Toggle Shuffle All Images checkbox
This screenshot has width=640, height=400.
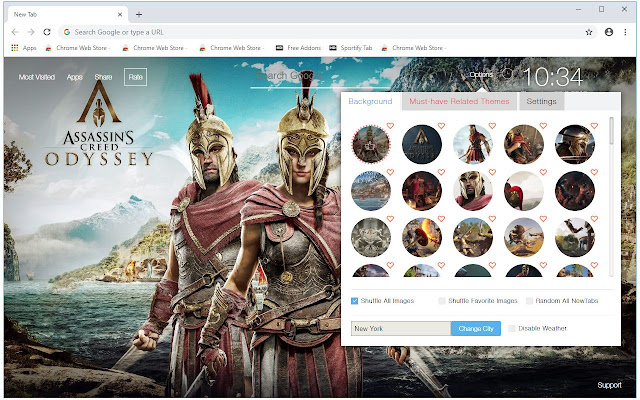pyautogui.click(x=354, y=301)
